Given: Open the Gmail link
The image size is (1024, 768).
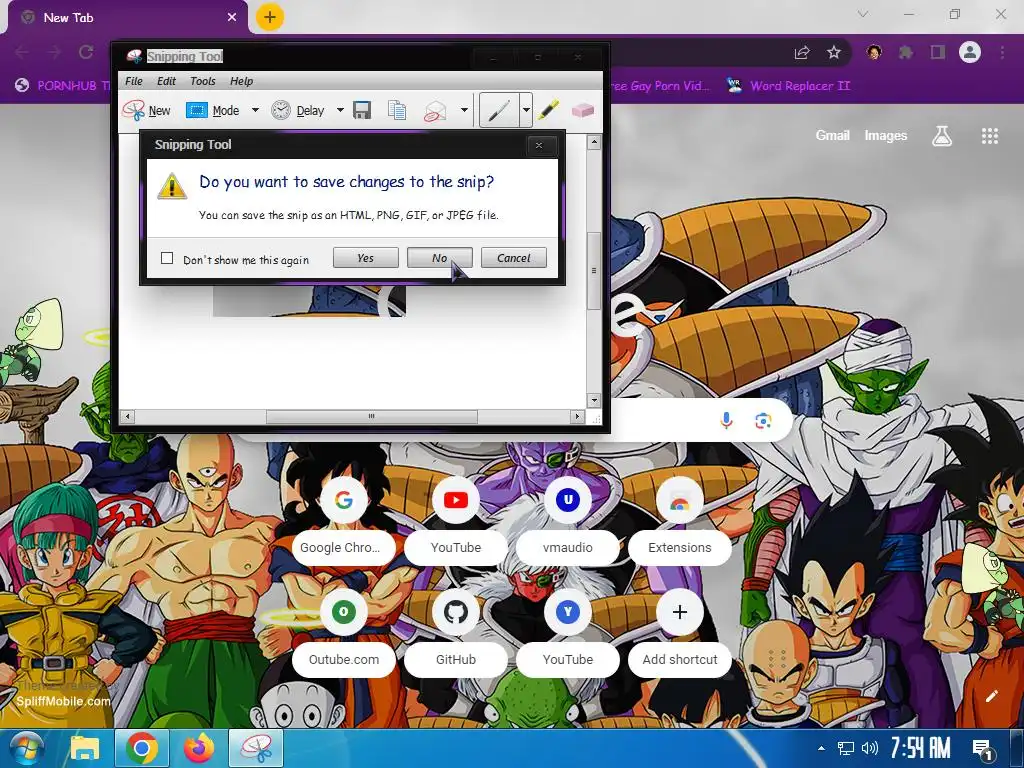Looking at the screenshot, I should coord(832,135).
